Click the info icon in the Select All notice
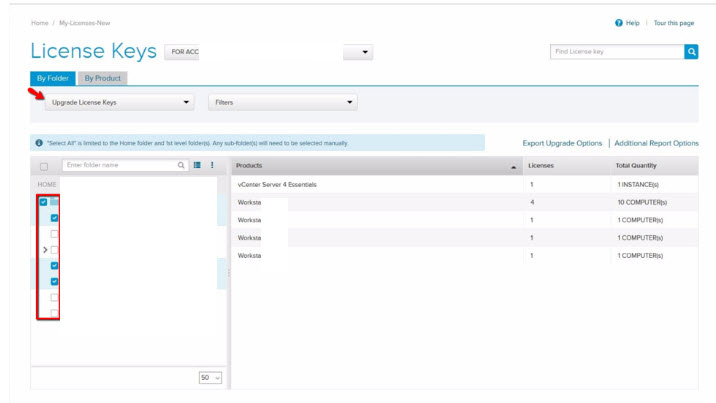This screenshot has width=716, height=403. (x=39, y=143)
